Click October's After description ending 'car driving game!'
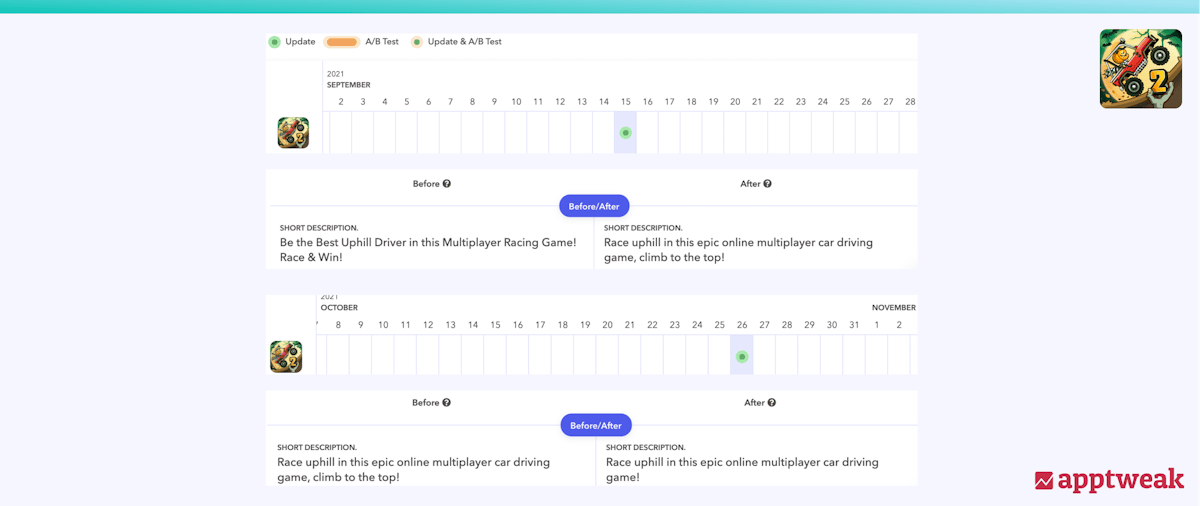 click(x=742, y=469)
